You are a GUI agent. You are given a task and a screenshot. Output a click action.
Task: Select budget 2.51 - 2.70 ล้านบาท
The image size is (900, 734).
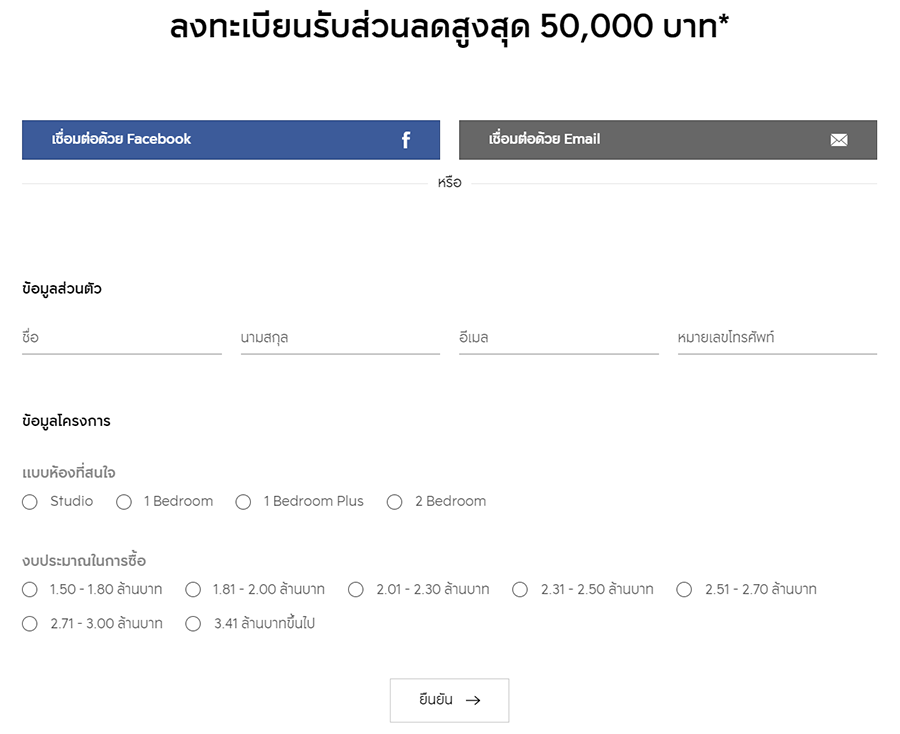point(684,590)
